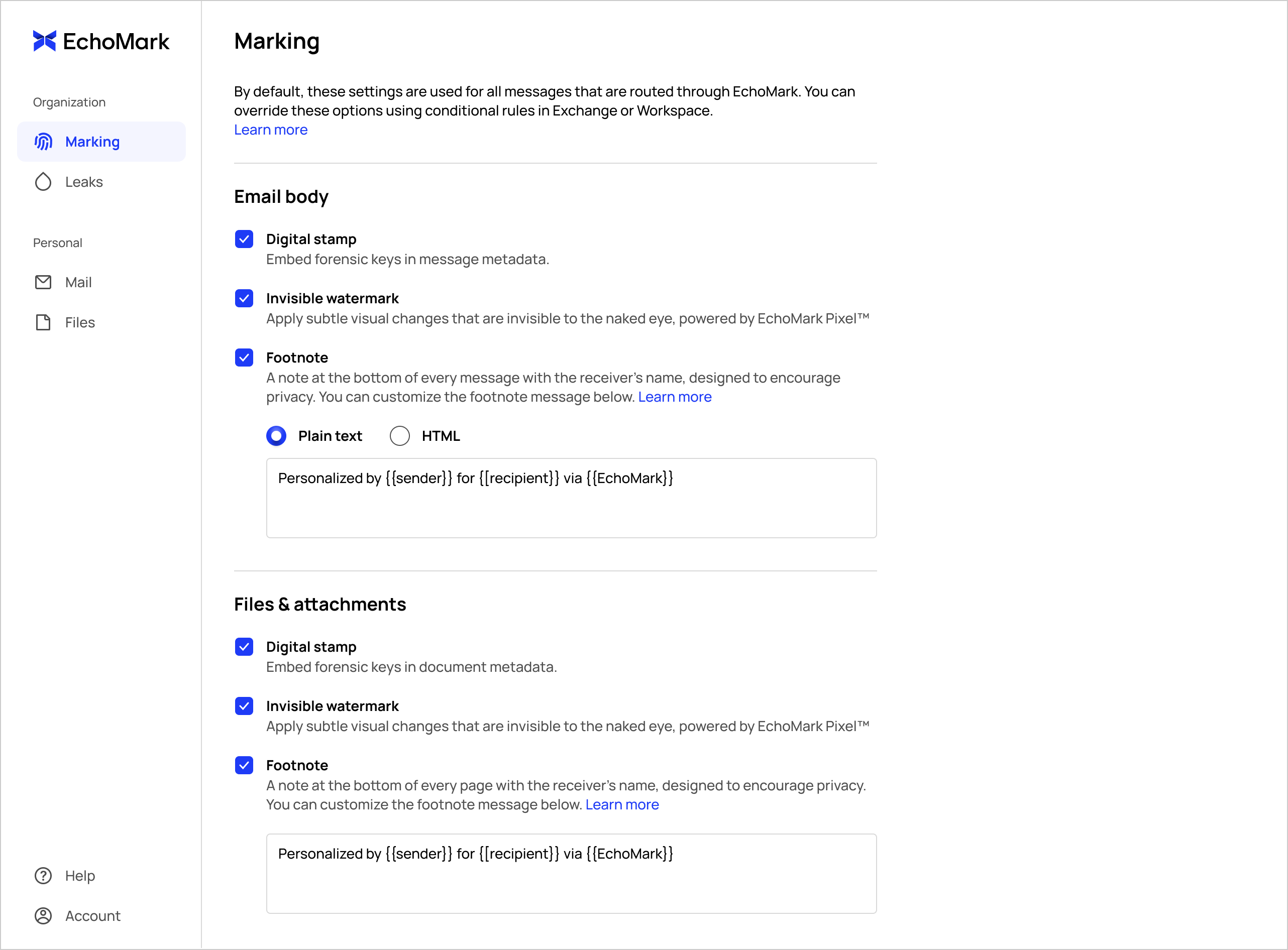Screen dimensions: 1288x950
Task: Select the HTML footnote format radio
Action: click(x=400, y=436)
